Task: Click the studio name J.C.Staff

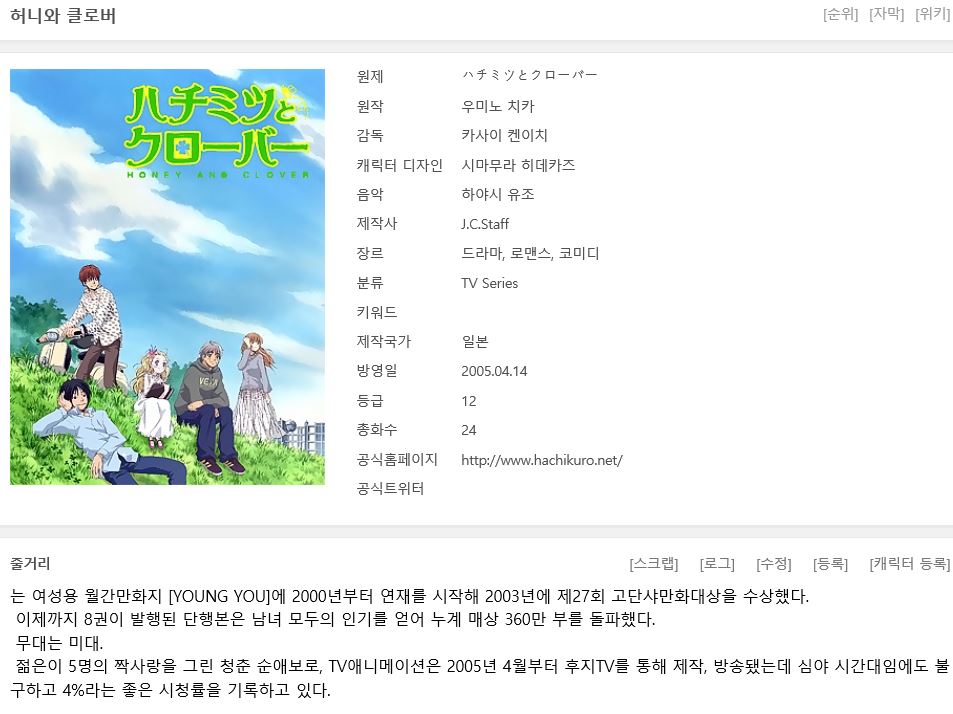Action: tap(485, 224)
